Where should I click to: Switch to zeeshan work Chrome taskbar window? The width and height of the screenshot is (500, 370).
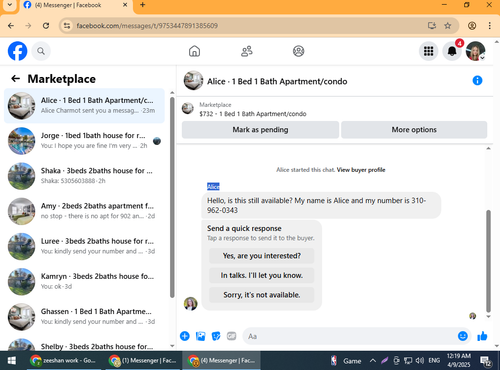(x=63, y=360)
